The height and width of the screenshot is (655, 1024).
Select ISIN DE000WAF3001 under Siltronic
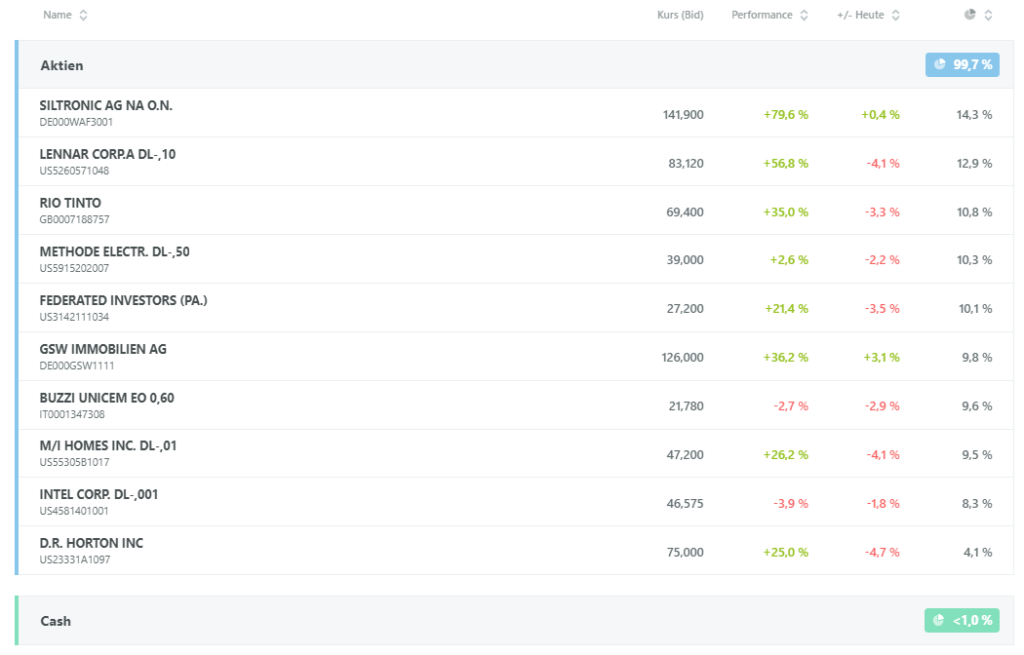click(x=76, y=122)
